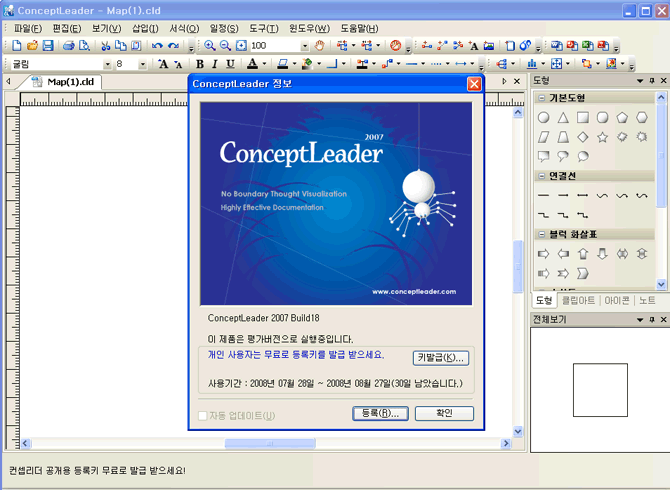Viewport: 670px width, 490px height.
Task: Insert a picture using the image icon
Action: coord(489,45)
